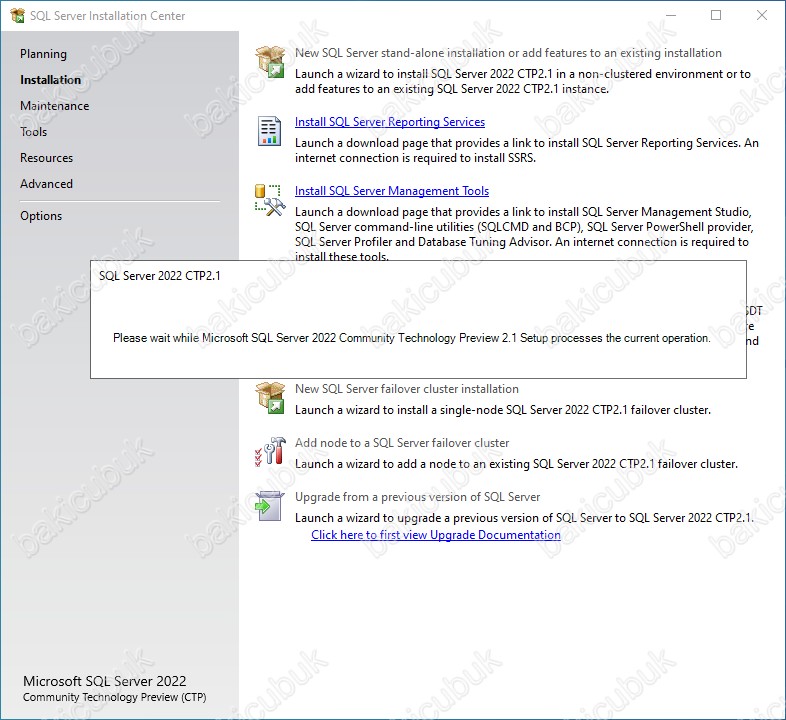Minimize the Installation Center window
Image resolution: width=786 pixels, height=720 pixels.
pyautogui.click(x=671, y=16)
